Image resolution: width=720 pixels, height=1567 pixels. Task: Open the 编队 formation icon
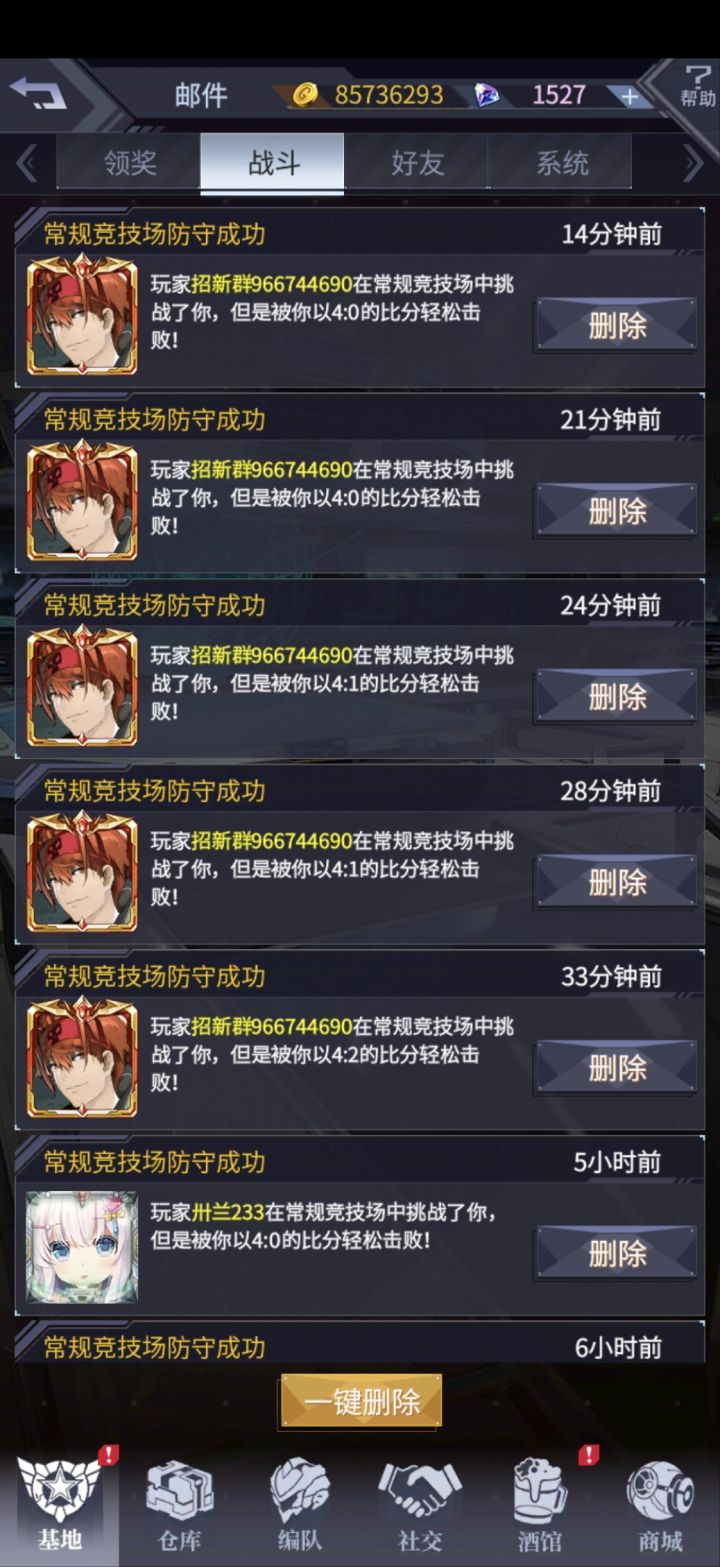pos(300,1502)
